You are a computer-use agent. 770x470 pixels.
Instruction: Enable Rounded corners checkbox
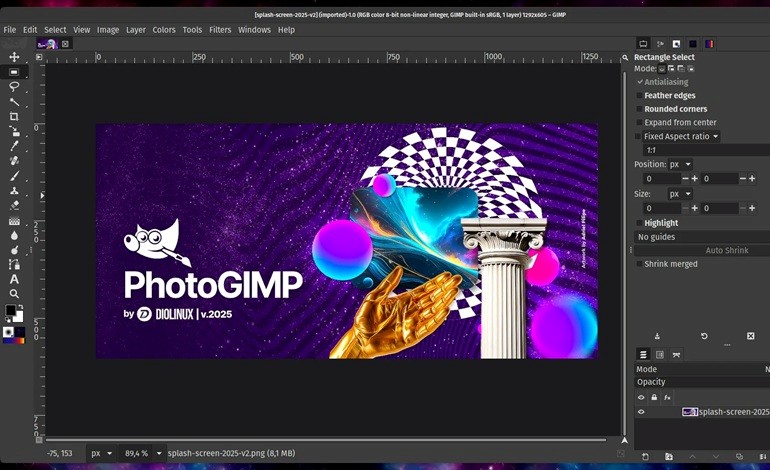639,109
